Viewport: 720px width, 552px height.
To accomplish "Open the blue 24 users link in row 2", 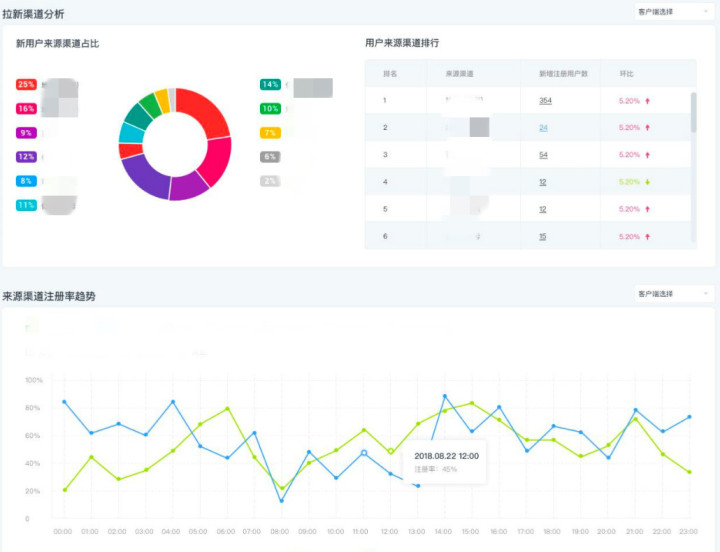I will (x=543, y=128).
